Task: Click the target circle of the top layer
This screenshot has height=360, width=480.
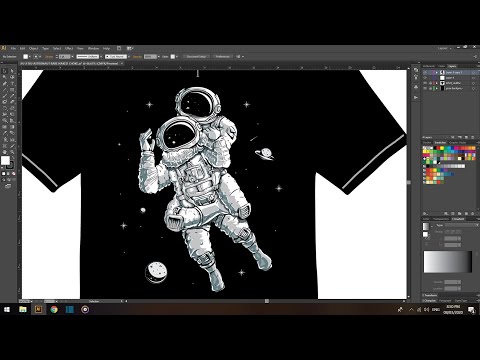Action: pos(473,72)
